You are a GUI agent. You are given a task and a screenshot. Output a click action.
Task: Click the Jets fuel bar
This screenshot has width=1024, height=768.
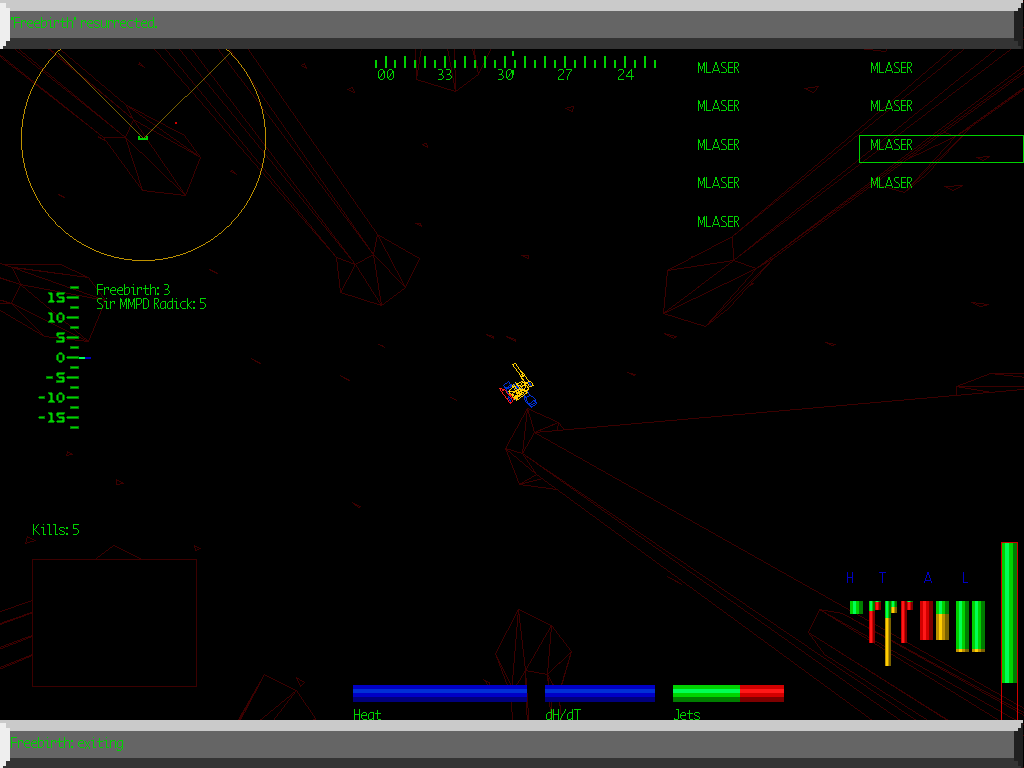(x=728, y=691)
